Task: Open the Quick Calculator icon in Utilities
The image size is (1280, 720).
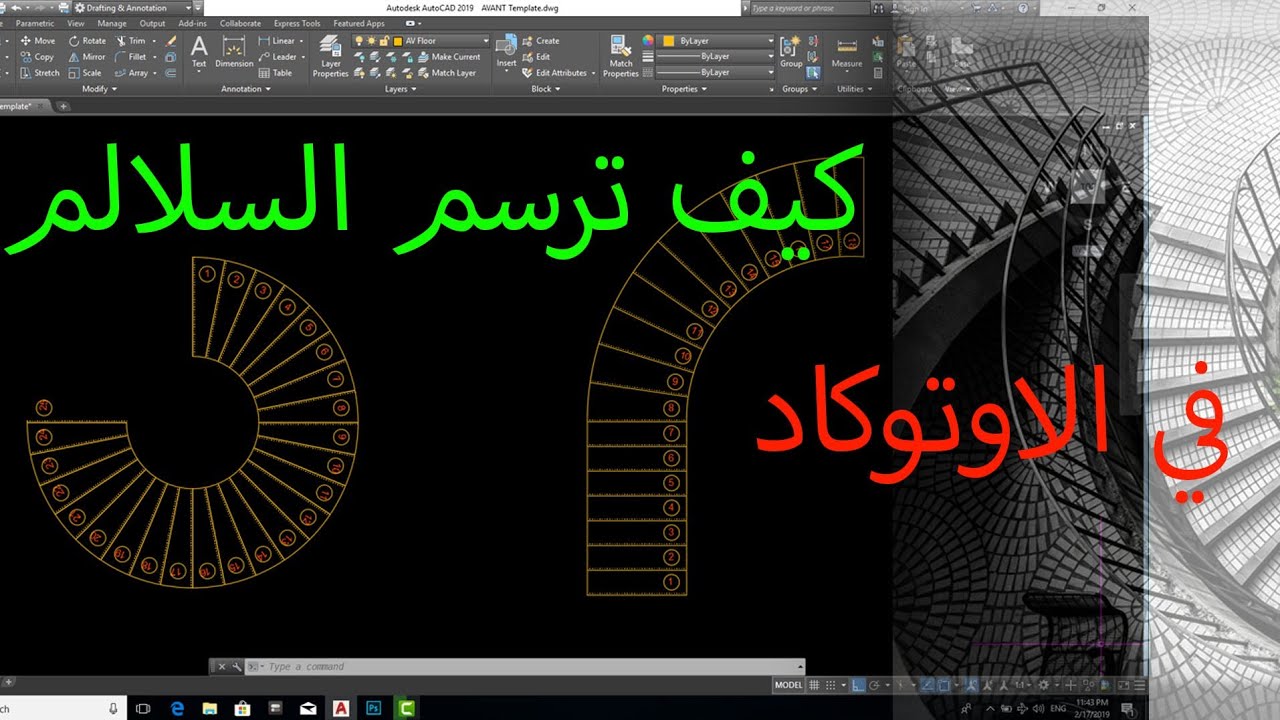Action: [878, 73]
